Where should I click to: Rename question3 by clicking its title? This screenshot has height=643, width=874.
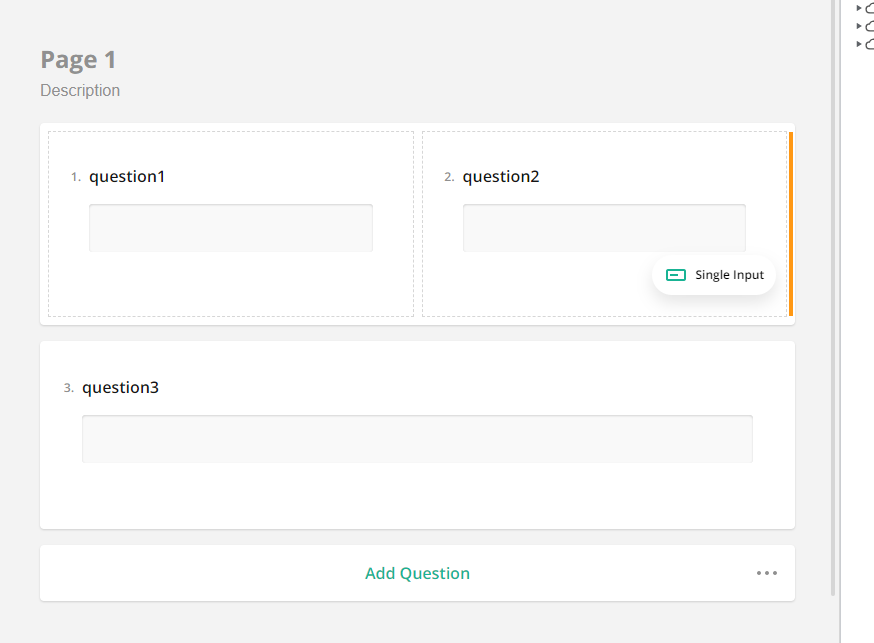[120, 387]
